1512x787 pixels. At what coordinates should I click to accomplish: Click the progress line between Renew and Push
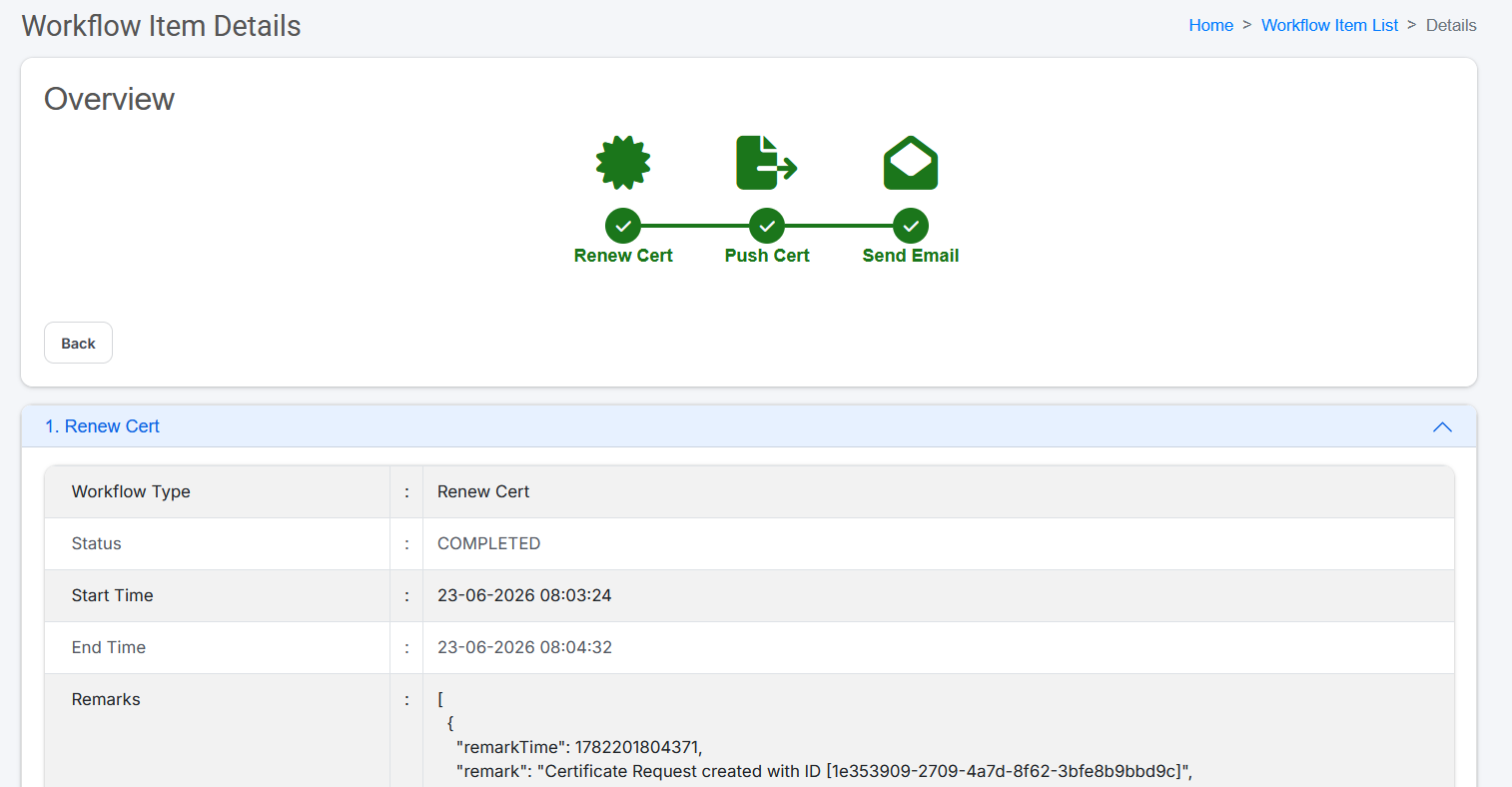(x=695, y=226)
